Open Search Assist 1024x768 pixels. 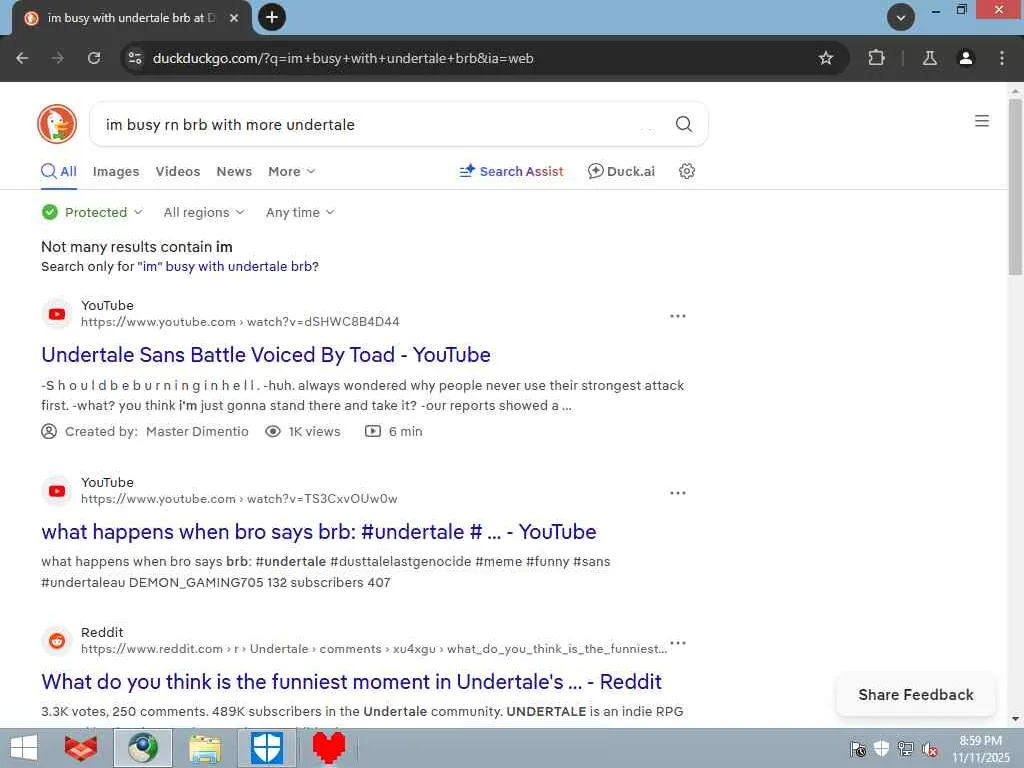(x=511, y=171)
